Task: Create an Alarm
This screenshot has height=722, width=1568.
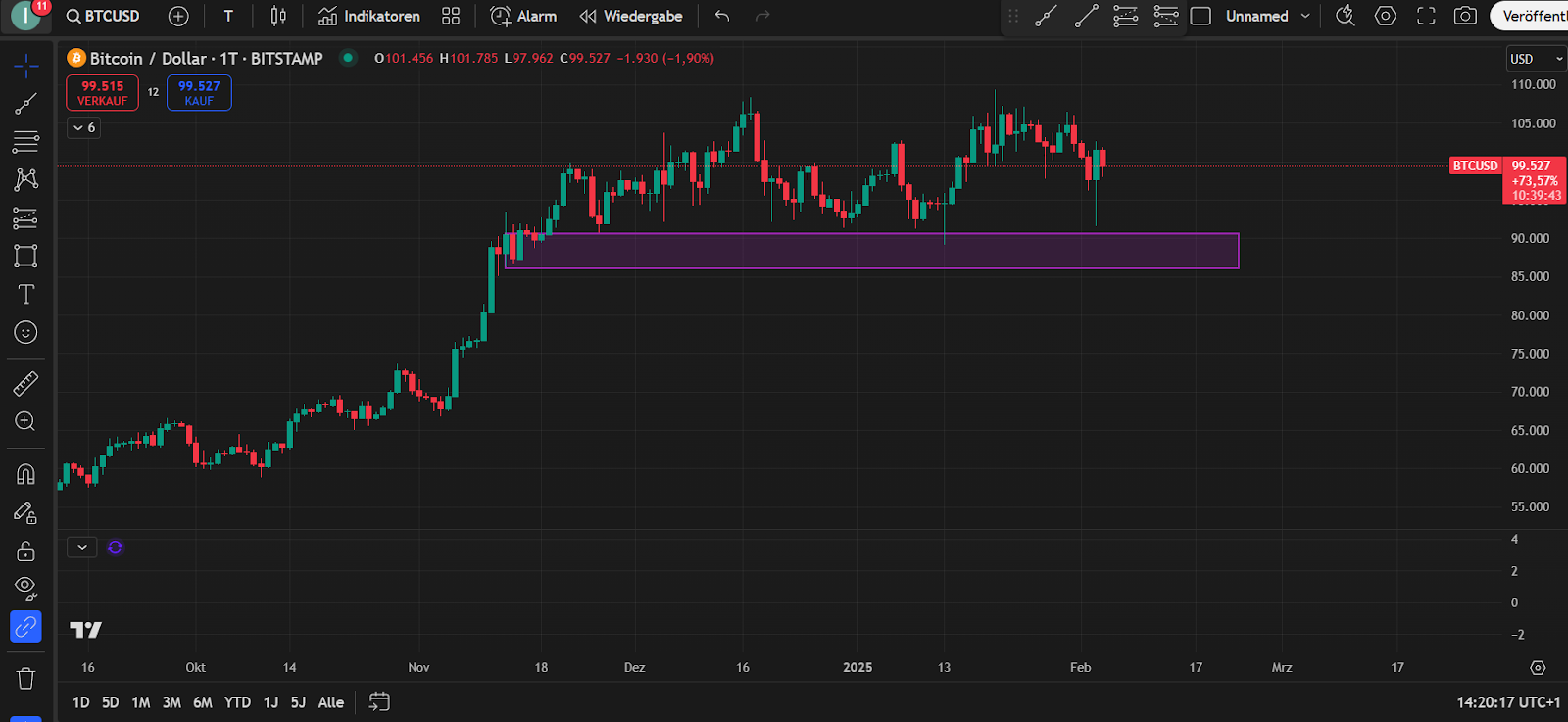Action: [x=523, y=16]
